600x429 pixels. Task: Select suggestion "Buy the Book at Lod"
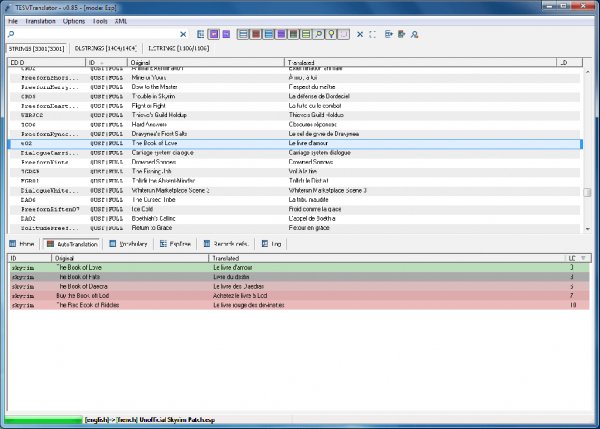[x=298, y=296]
